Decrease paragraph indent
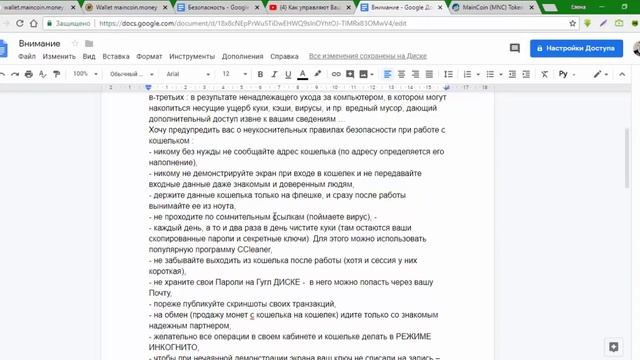Image resolution: width=640 pixels, height=360 pixels. pyautogui.click(x=512, y=74)
